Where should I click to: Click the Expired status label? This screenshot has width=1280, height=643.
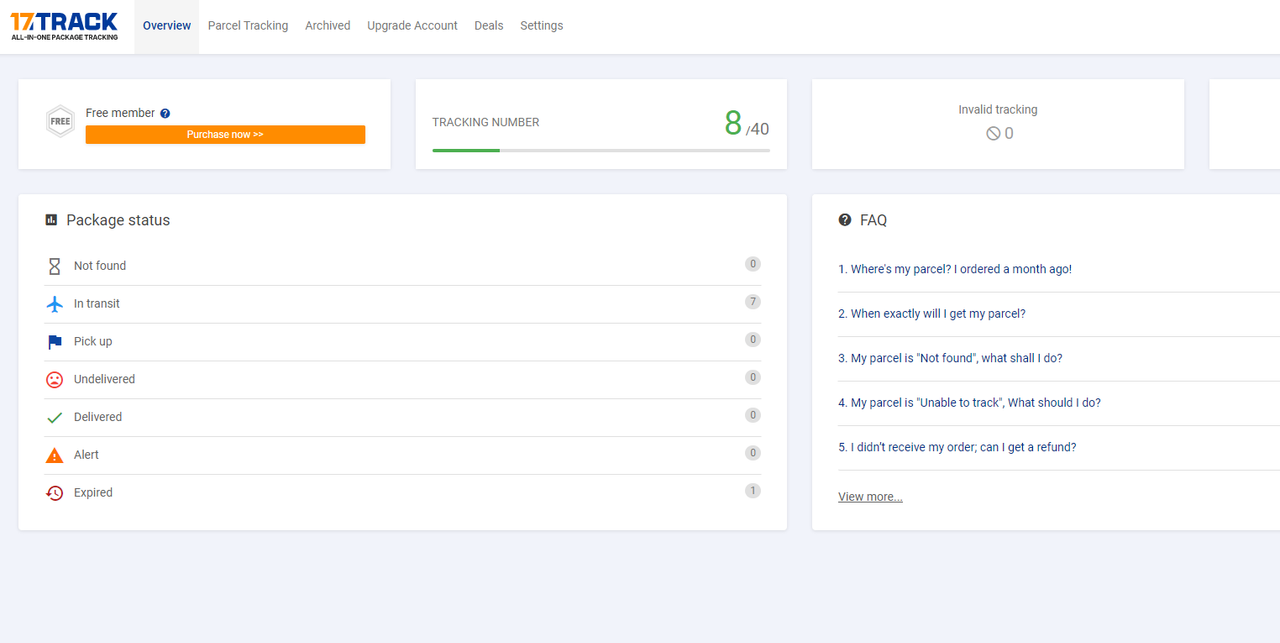point(93,493)
